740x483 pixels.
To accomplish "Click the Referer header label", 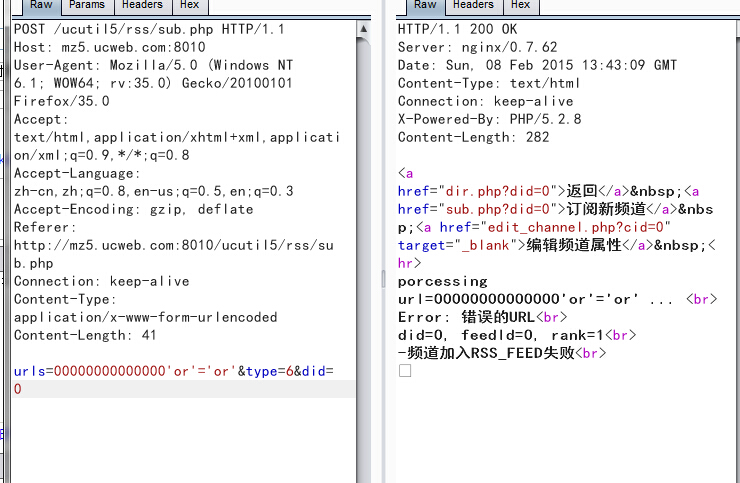I will [45, 227].
